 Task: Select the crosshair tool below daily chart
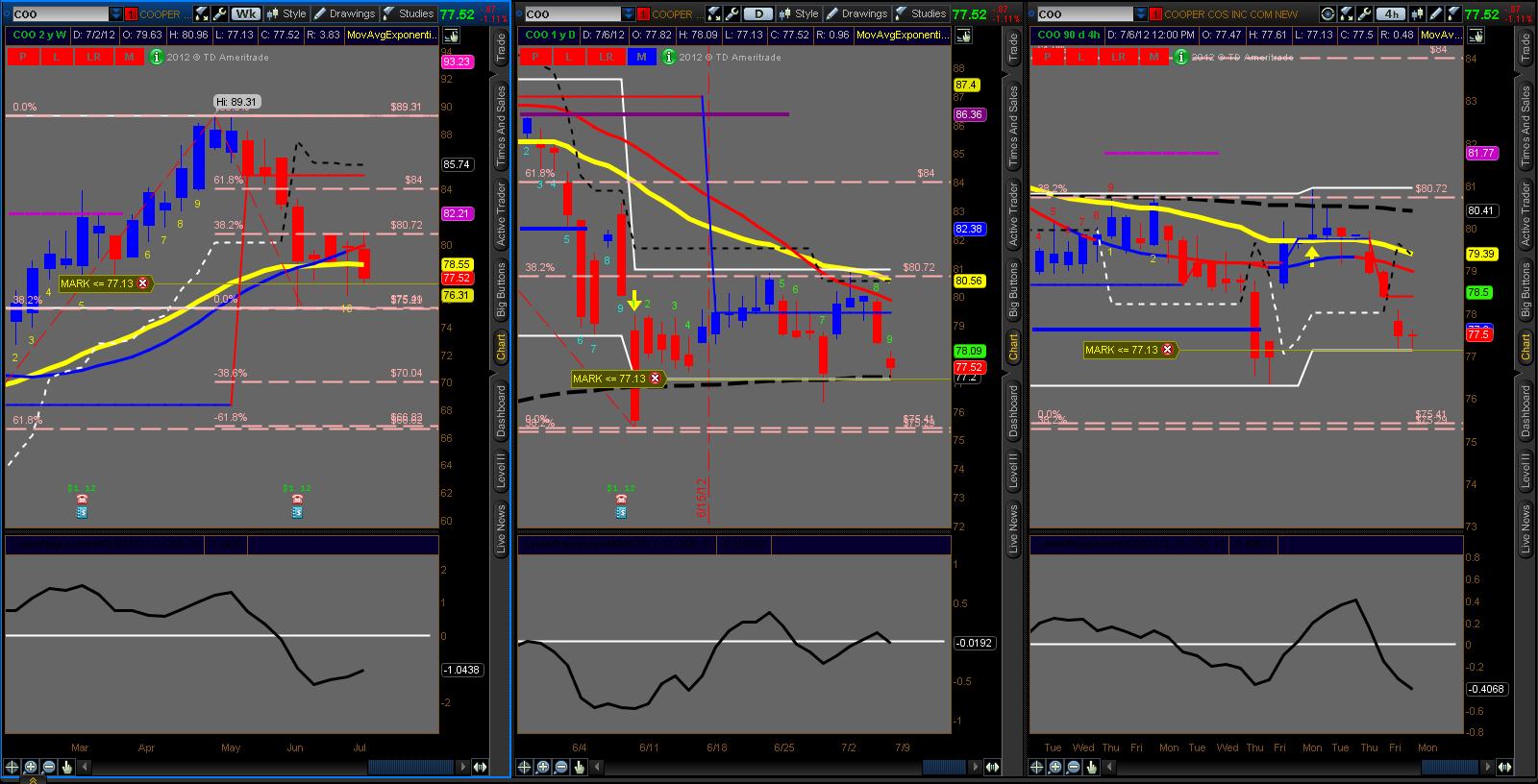[525, 767]
